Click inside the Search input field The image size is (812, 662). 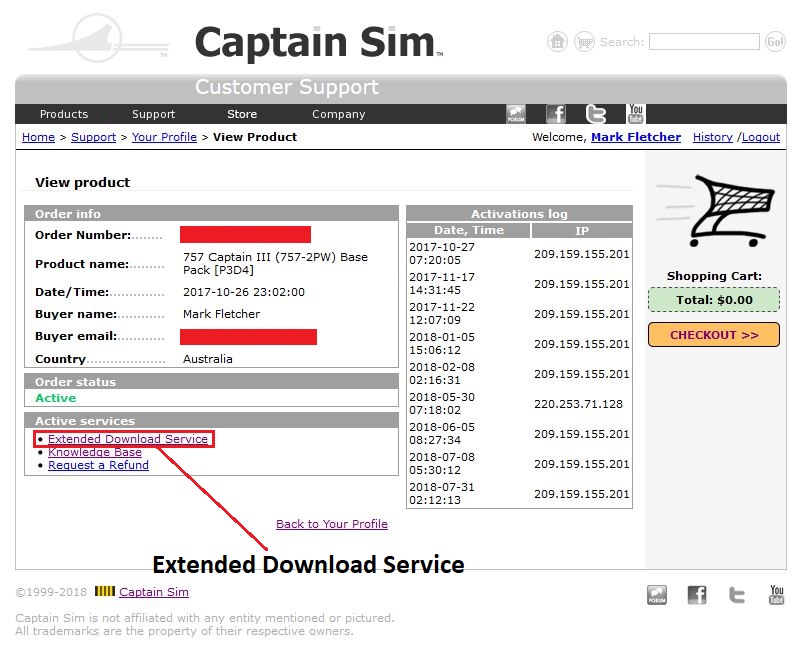point(703,41)
